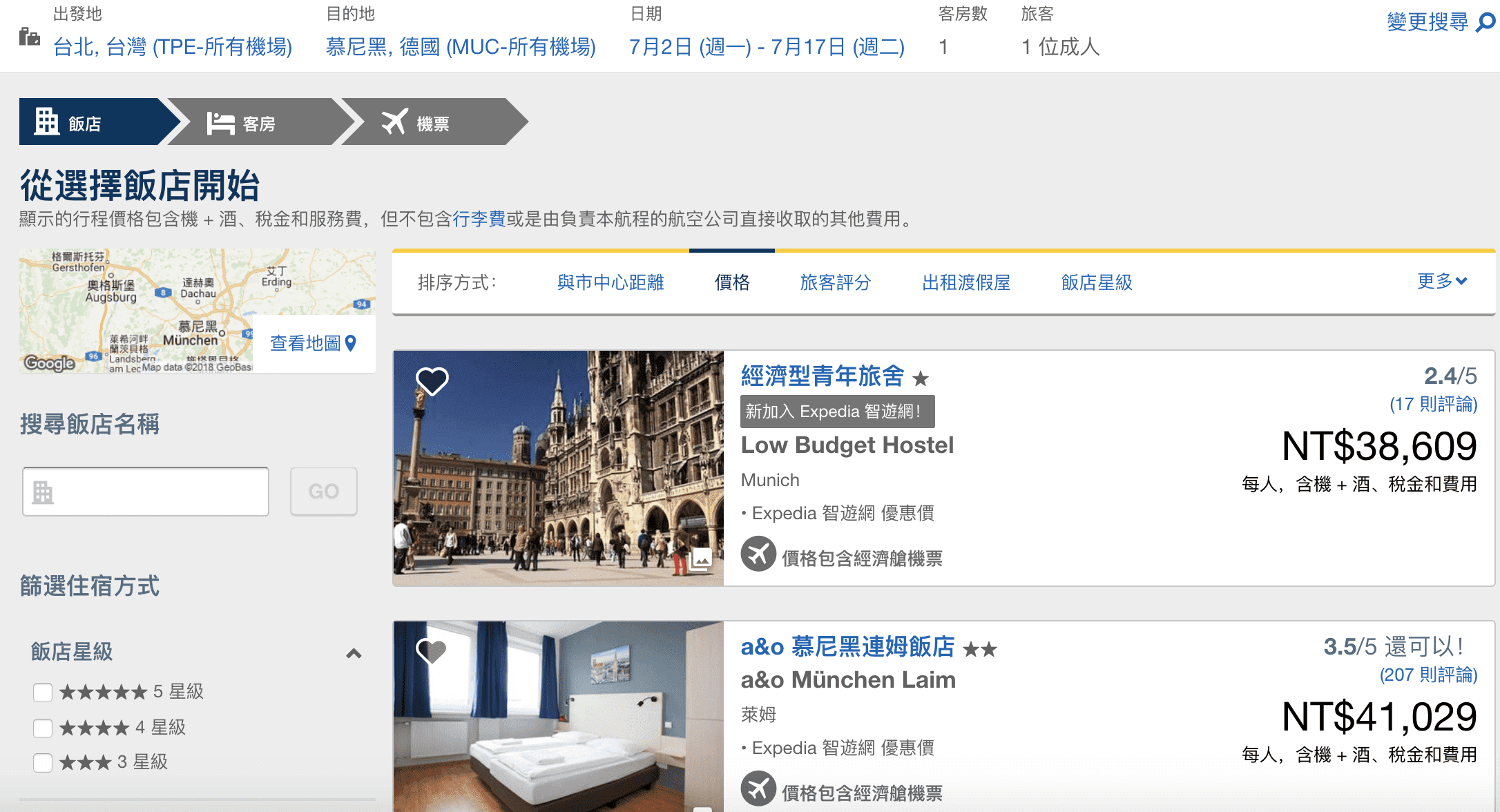Click the airplane icon in 機票 step
The height and width of the screenshot is (812, 1500).
tap(395, 122)
